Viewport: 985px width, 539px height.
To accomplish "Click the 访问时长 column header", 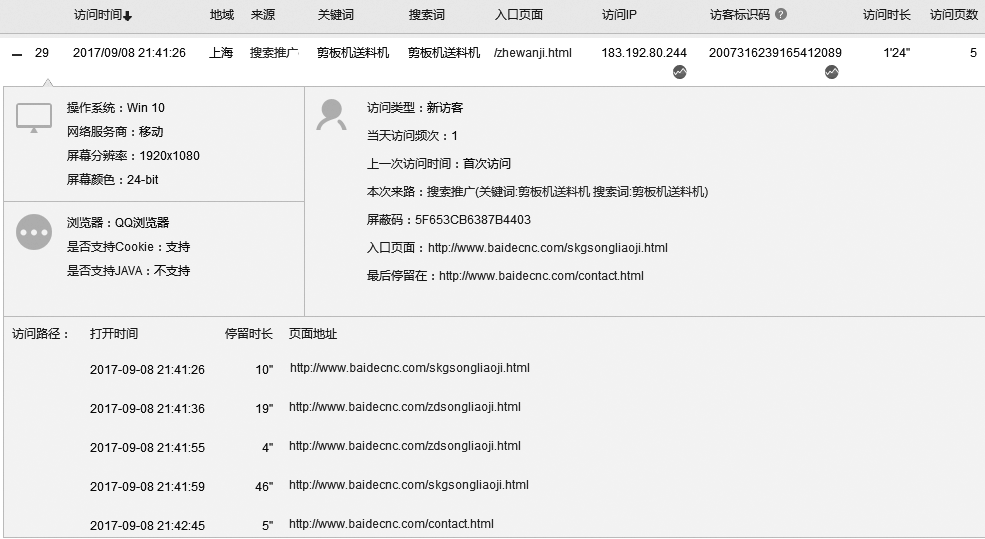I will pyautogui.click(x=886, y=15).
